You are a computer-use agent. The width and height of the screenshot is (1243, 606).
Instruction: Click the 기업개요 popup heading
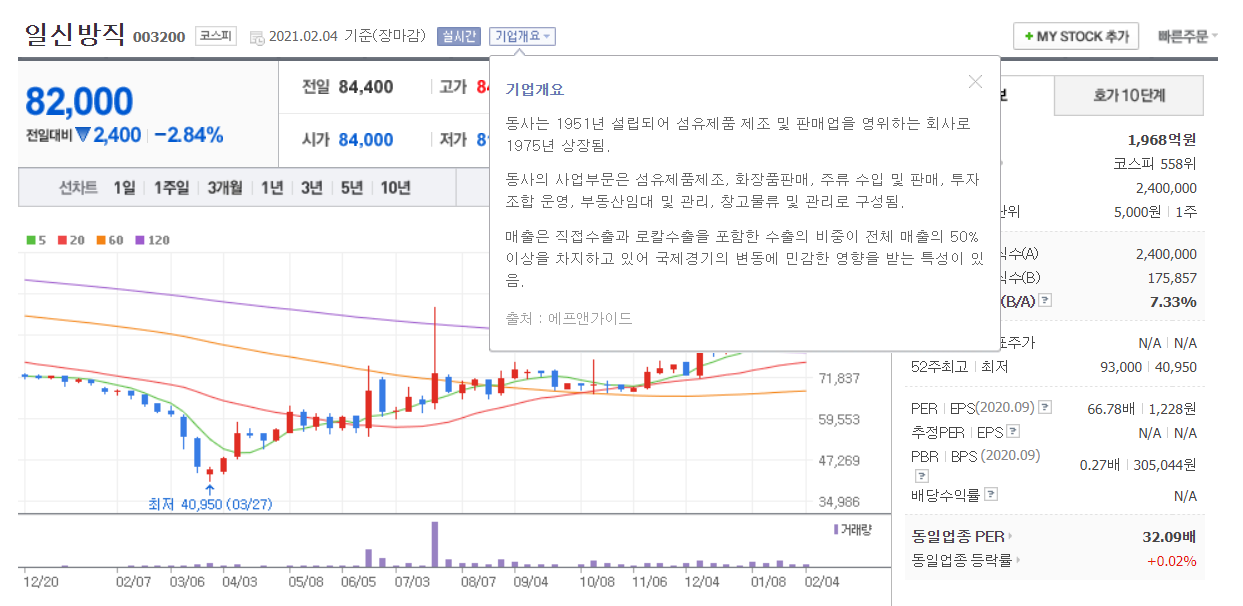pyautogui.click(x=535, y=89)
